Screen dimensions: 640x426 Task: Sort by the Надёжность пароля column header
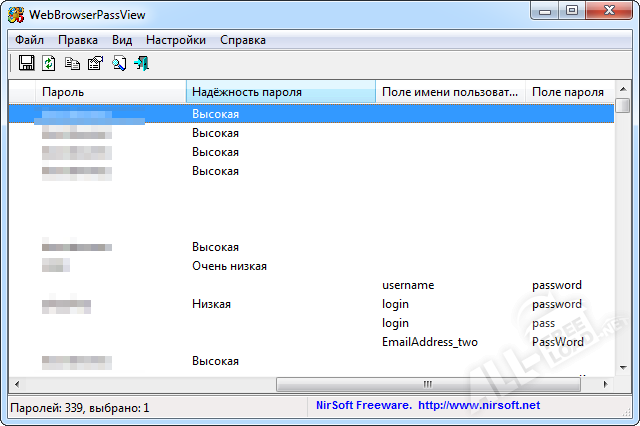tap(280, 92)
